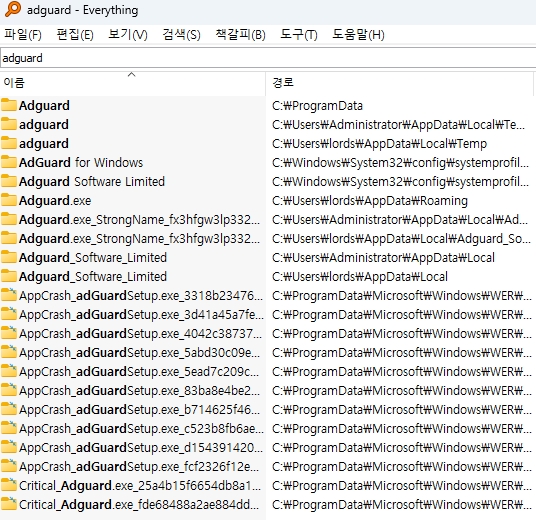Click icon of AppCrash_adGuardSetup.exe_5abd30c09e
The height and width of the screenshot is (520, 536).
[9, 352]
